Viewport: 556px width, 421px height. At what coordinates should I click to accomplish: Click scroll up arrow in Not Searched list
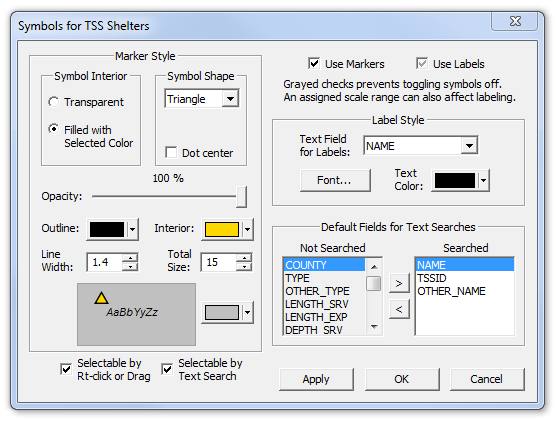374,267
